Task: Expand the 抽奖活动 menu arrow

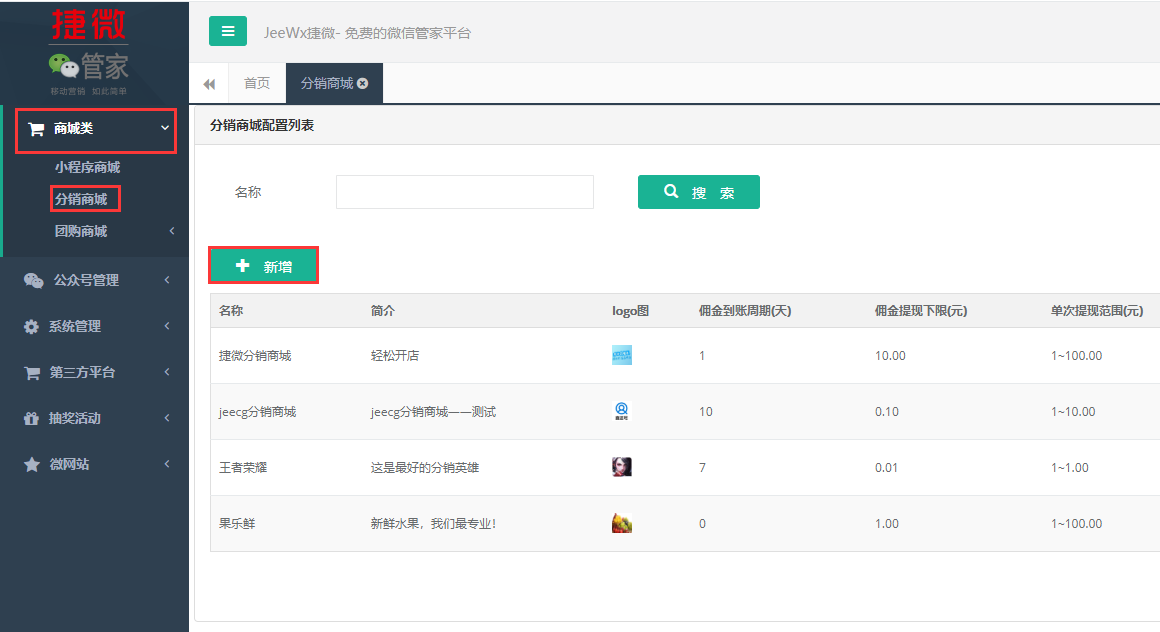Action: 166,417
